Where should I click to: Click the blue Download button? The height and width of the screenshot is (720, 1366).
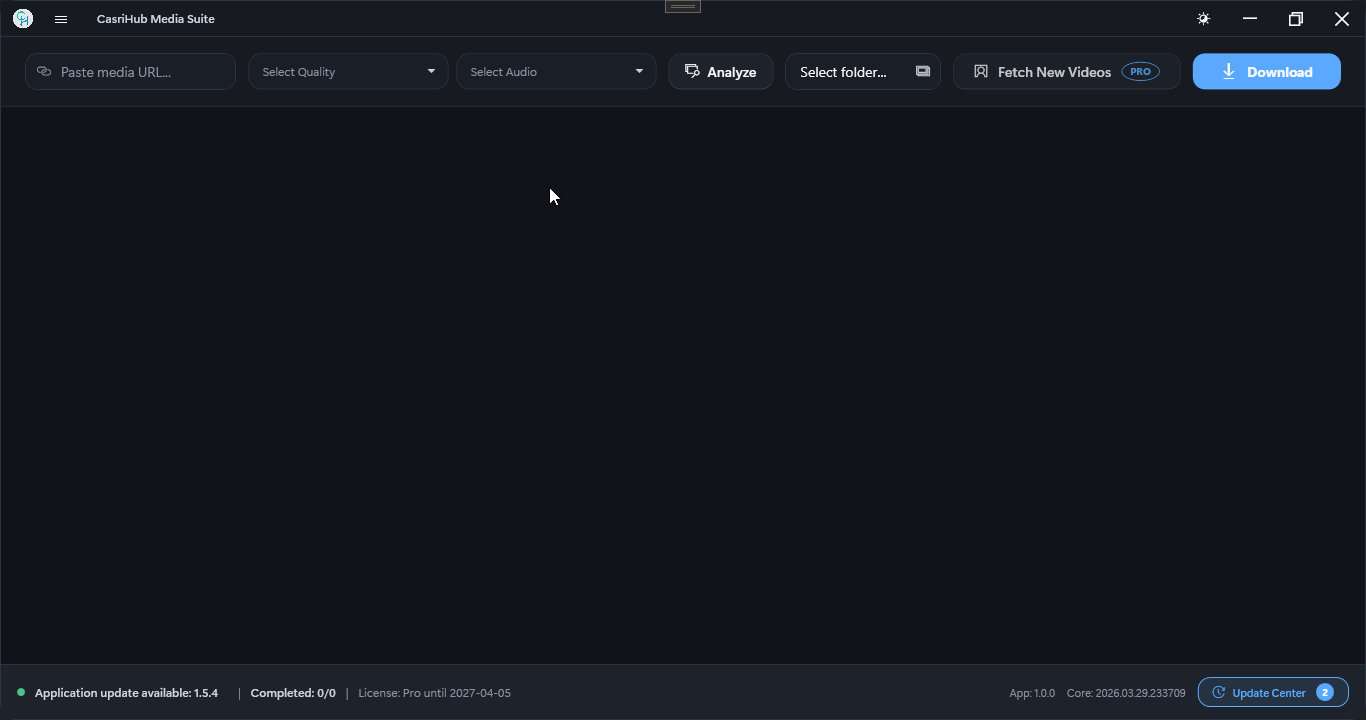pos(1267,72)
